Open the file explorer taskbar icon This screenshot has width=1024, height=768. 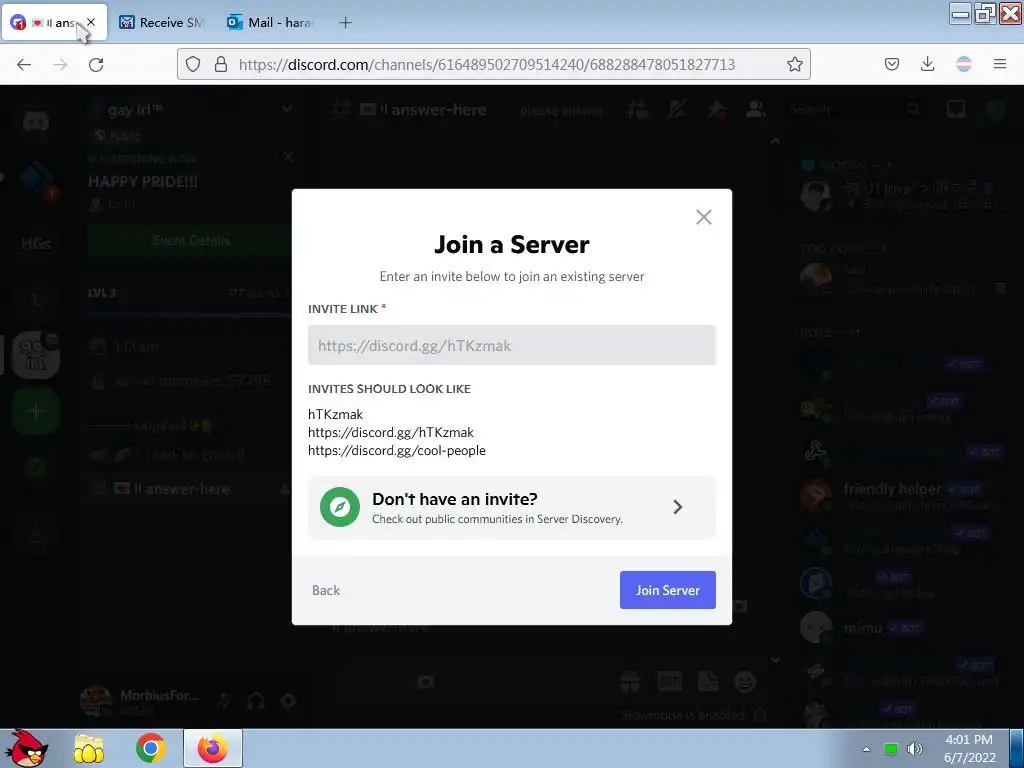(89, 748)
